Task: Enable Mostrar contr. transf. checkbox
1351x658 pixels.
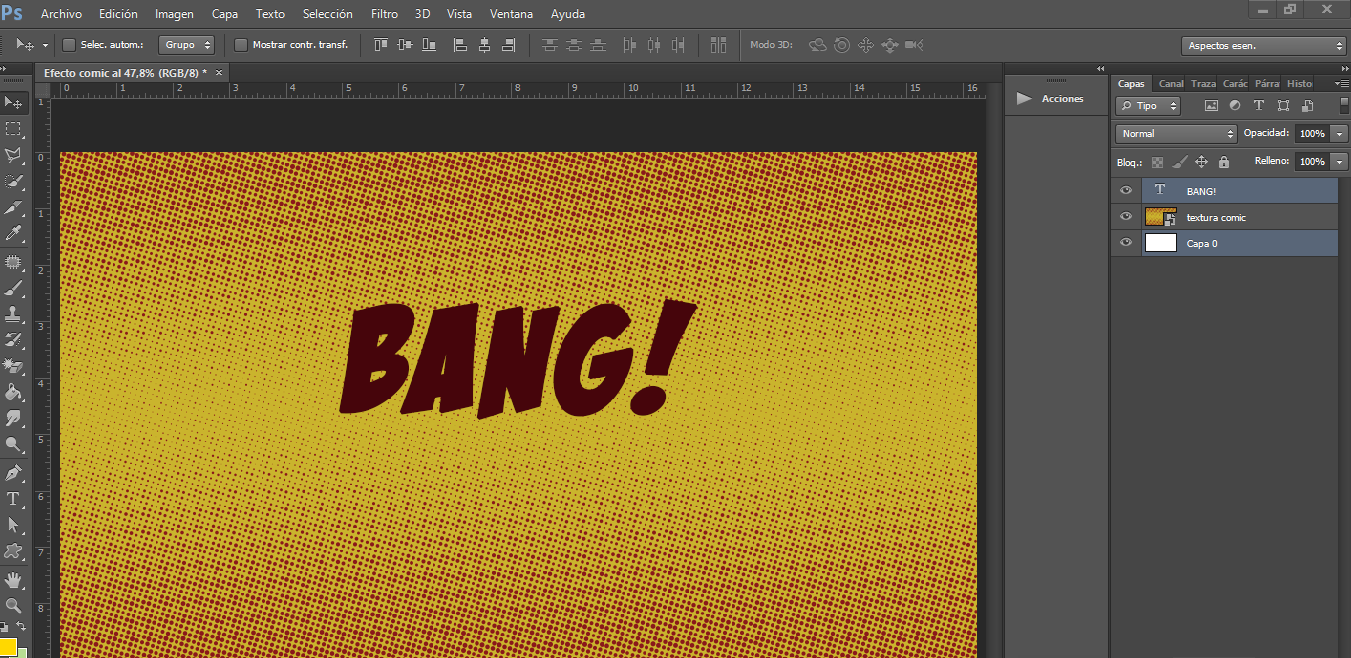Action: point(241,45)
